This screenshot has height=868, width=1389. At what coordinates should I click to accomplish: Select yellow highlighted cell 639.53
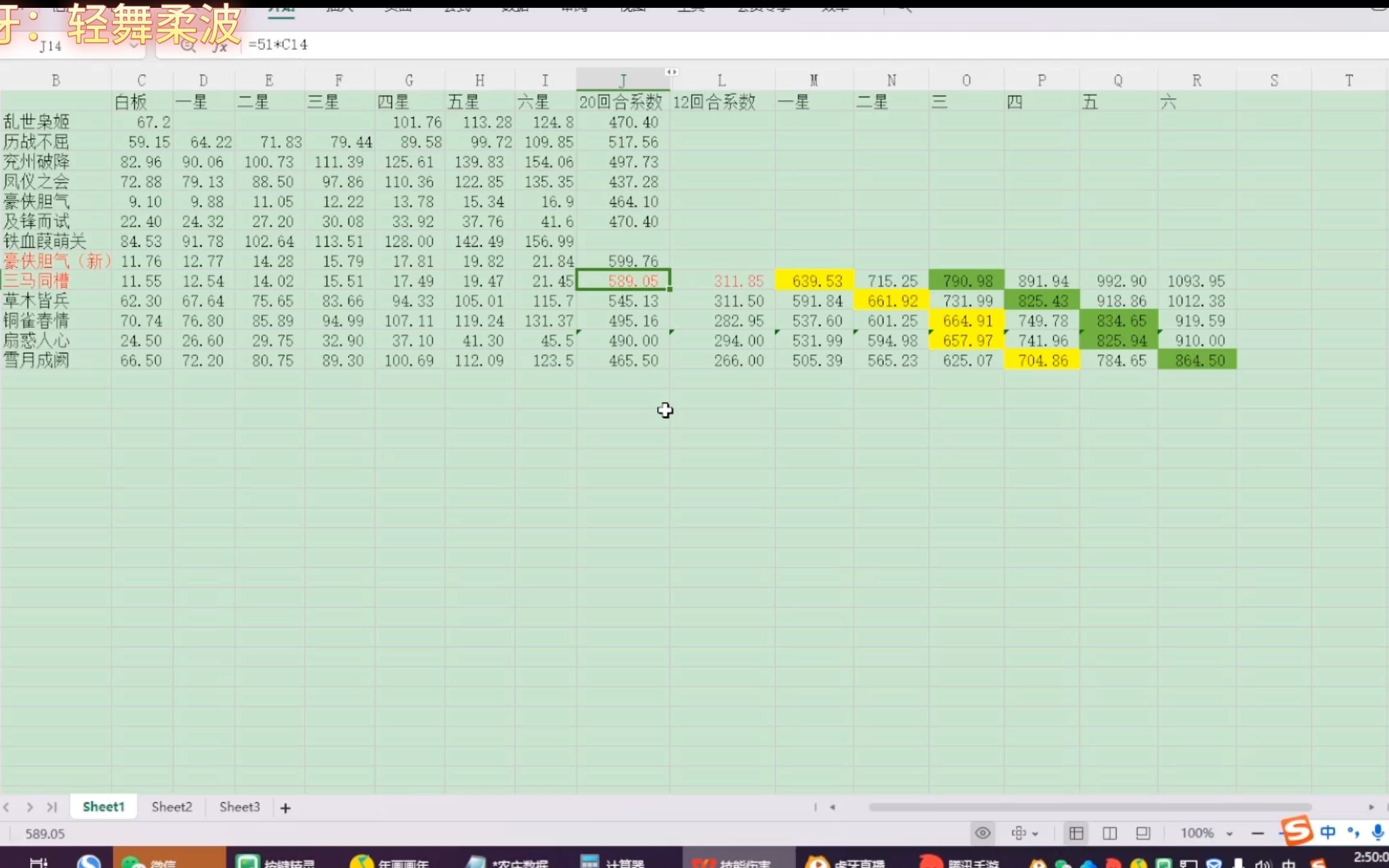tap(814, 280)
